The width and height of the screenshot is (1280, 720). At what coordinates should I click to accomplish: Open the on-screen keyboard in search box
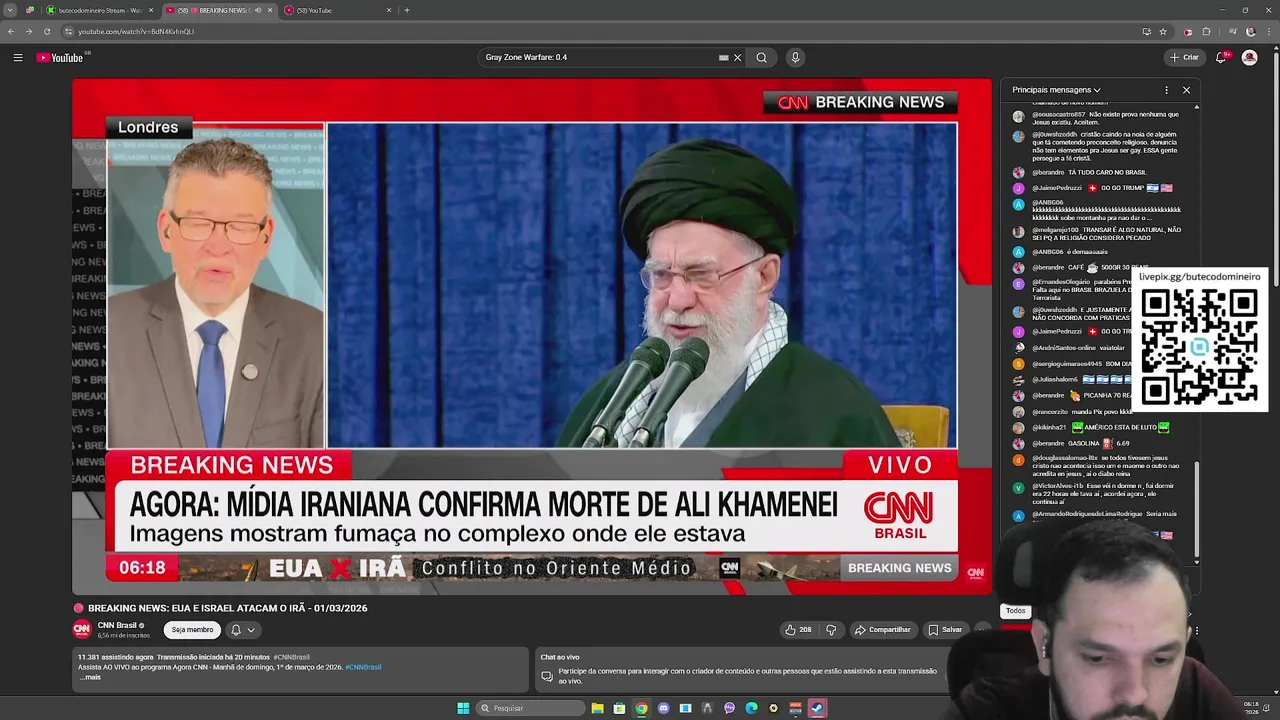724,57
